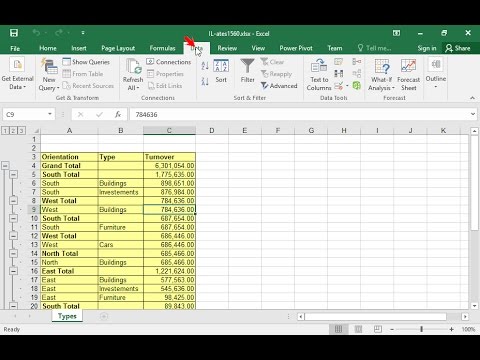The width and height of the screenshot is (480, 360).
Task: Click the Advanced filter button
Action: [x=279, y=86]
